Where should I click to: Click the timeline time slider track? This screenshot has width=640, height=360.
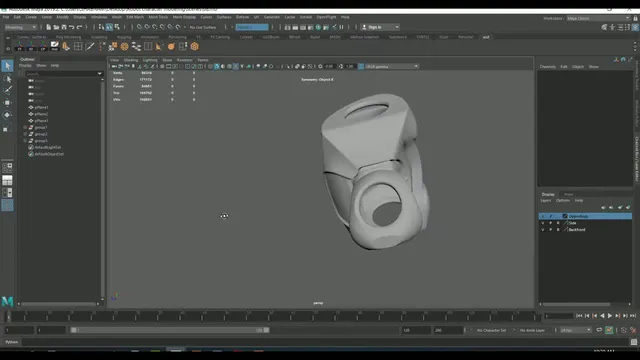pyautogui.click(x=273, y=316)
